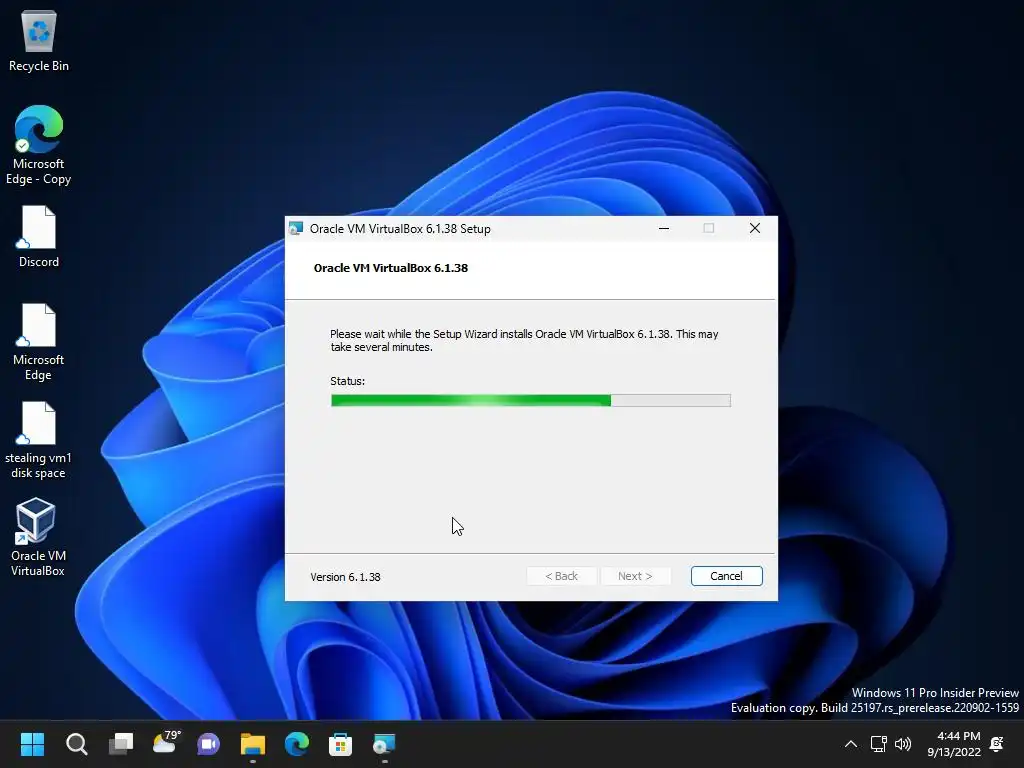Open the weather widget showing 79°
The image size is (1024, 768).
(165, 744)
